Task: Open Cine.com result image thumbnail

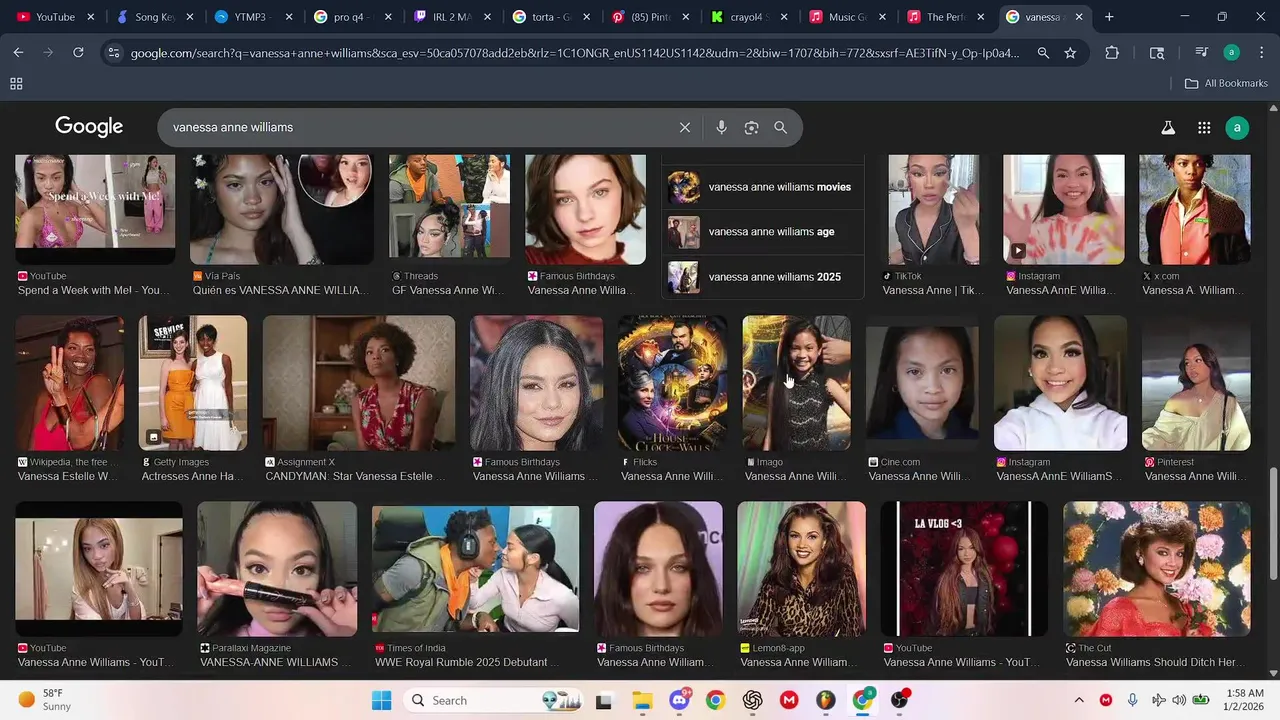Action: tap(922, 383)
